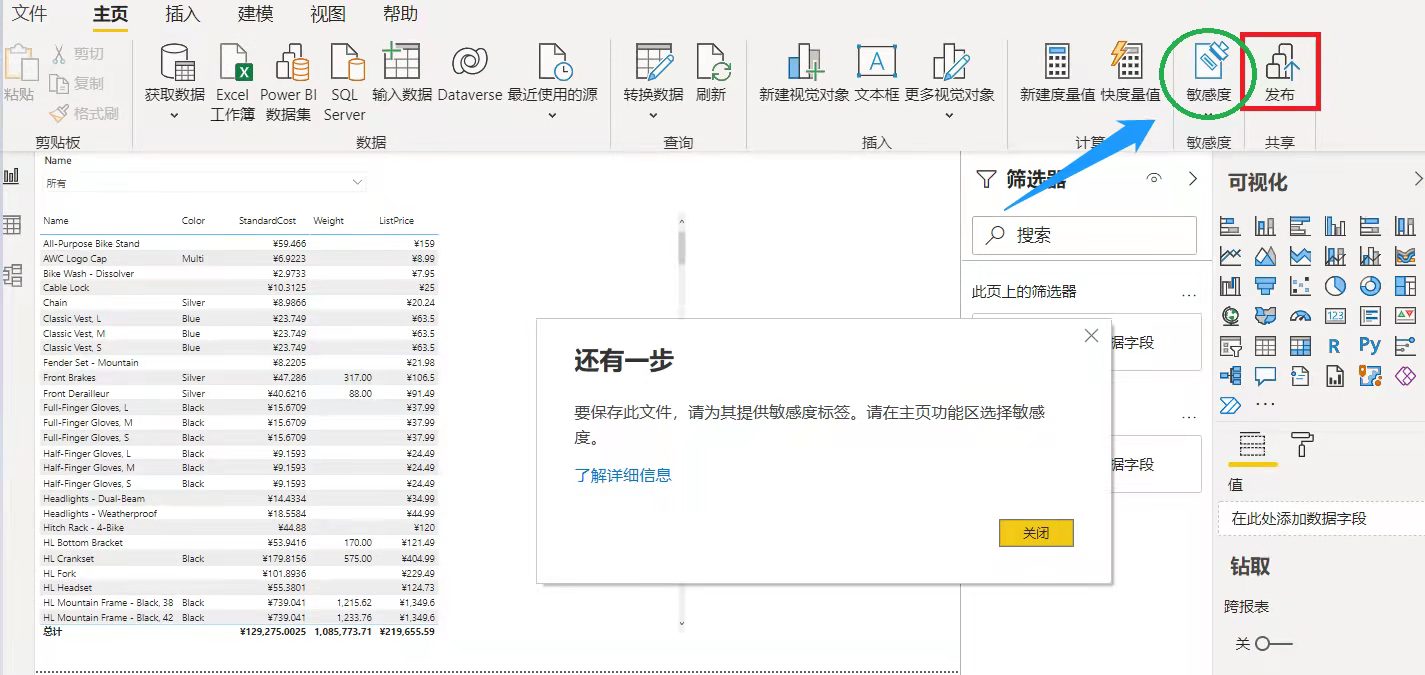1425x675 pixels.
Task: Select the scatter chart visualization
Action: point(1300,286)
